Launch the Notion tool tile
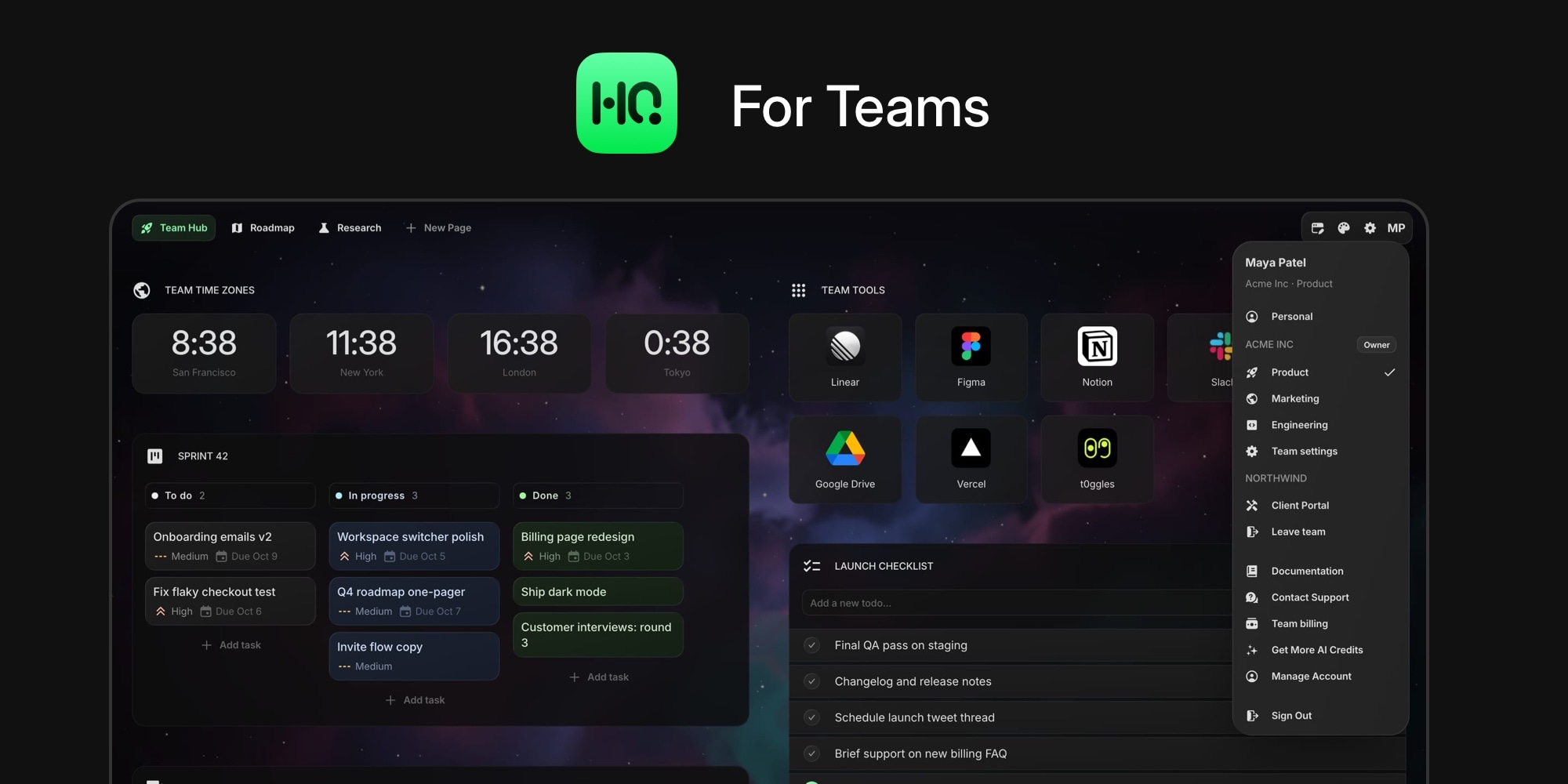1568x784 pixels. (1097, 358)
